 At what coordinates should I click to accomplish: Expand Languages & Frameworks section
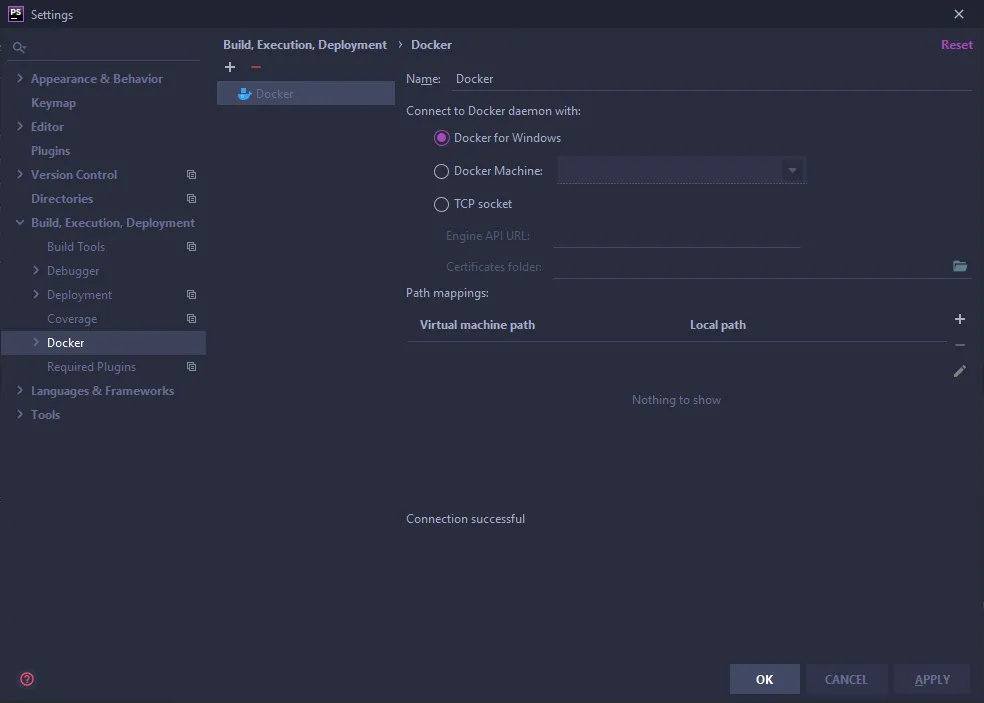[x=20, y=390]
